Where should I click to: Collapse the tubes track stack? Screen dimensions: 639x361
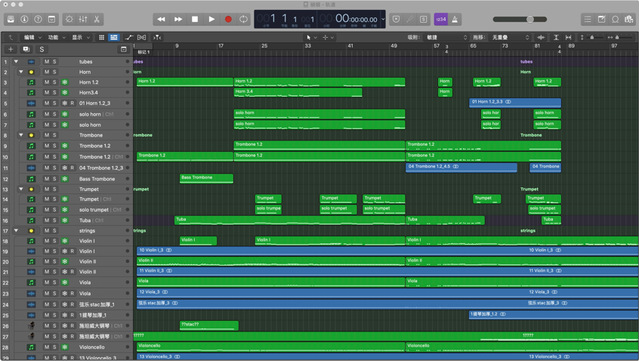click(x=16, y=62)
